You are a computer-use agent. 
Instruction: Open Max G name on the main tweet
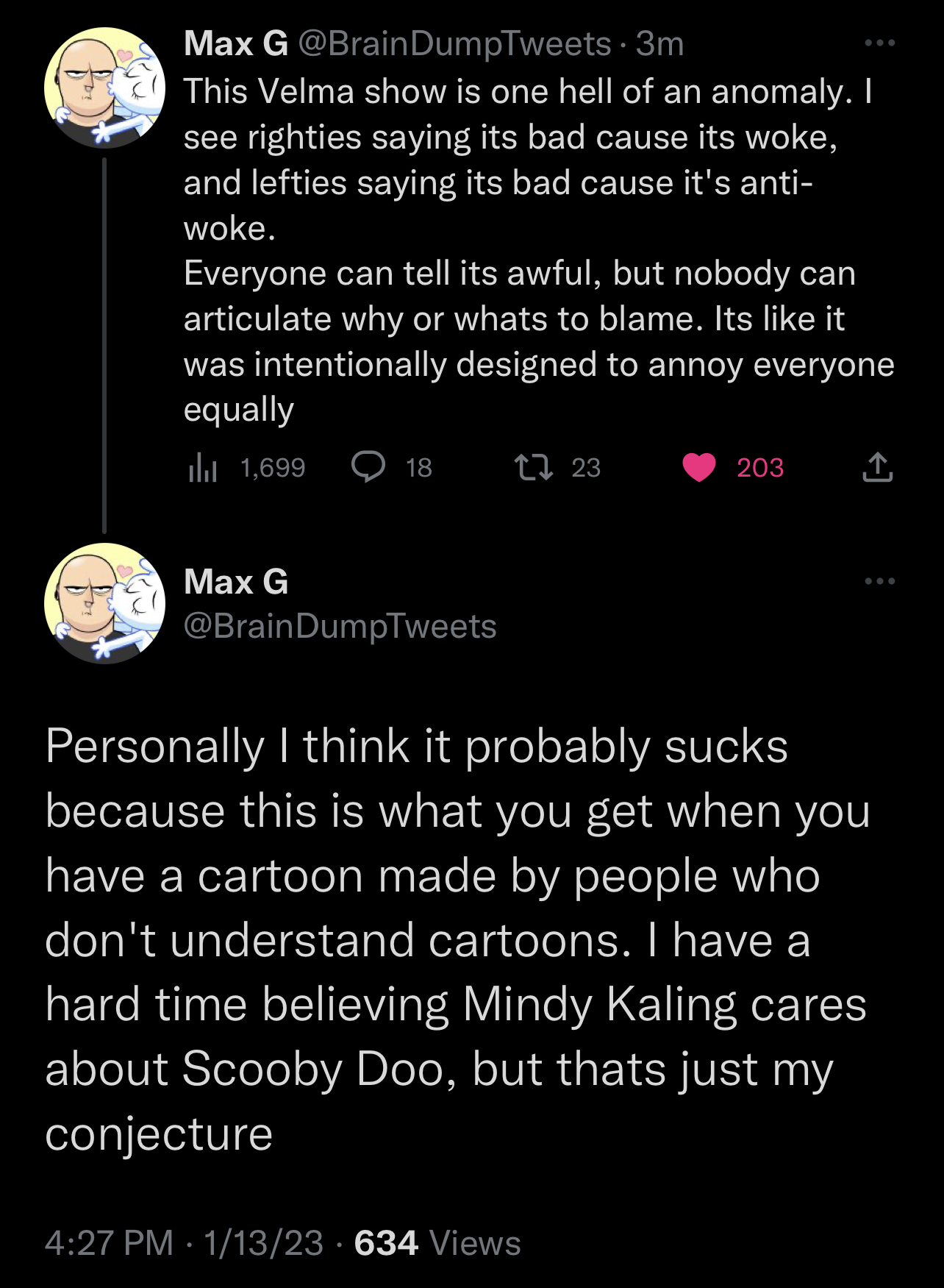coord(236,582)
